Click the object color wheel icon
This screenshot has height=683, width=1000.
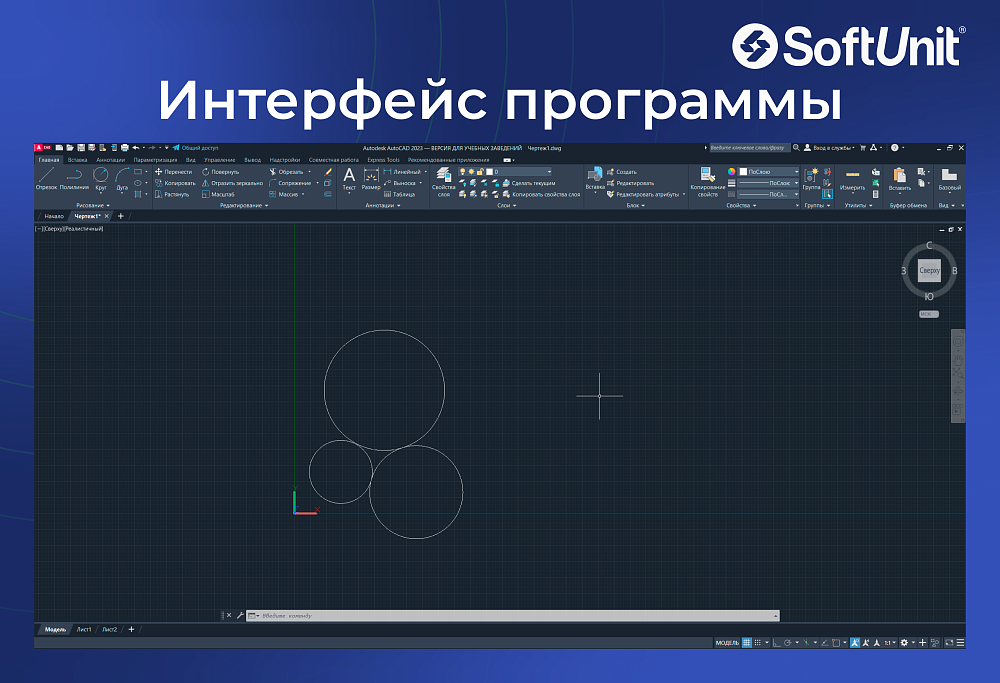point(732,172)
